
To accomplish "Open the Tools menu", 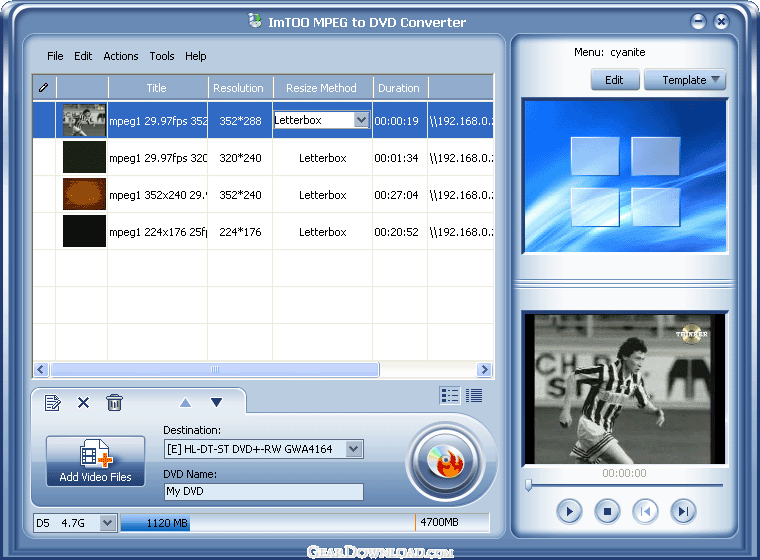I will [161, 56].
